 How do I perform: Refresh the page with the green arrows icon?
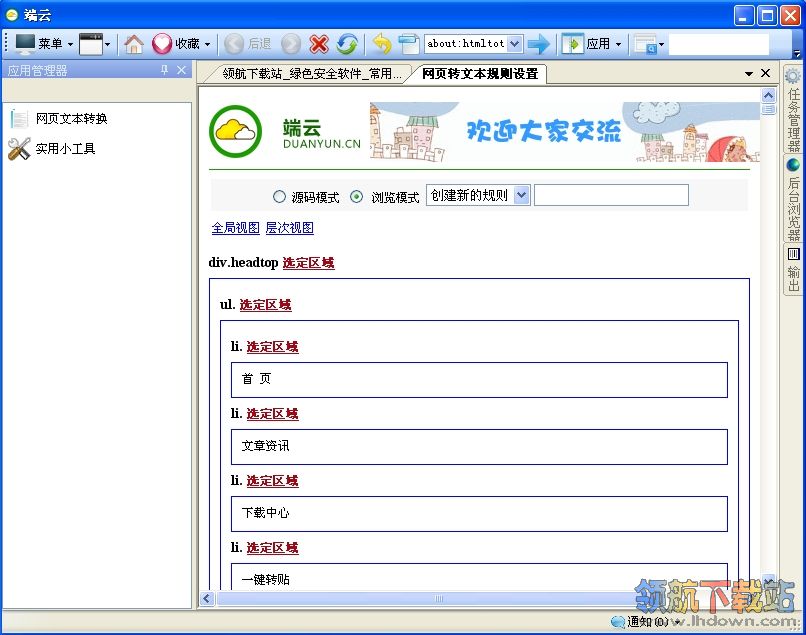click(x=347, y=44)
